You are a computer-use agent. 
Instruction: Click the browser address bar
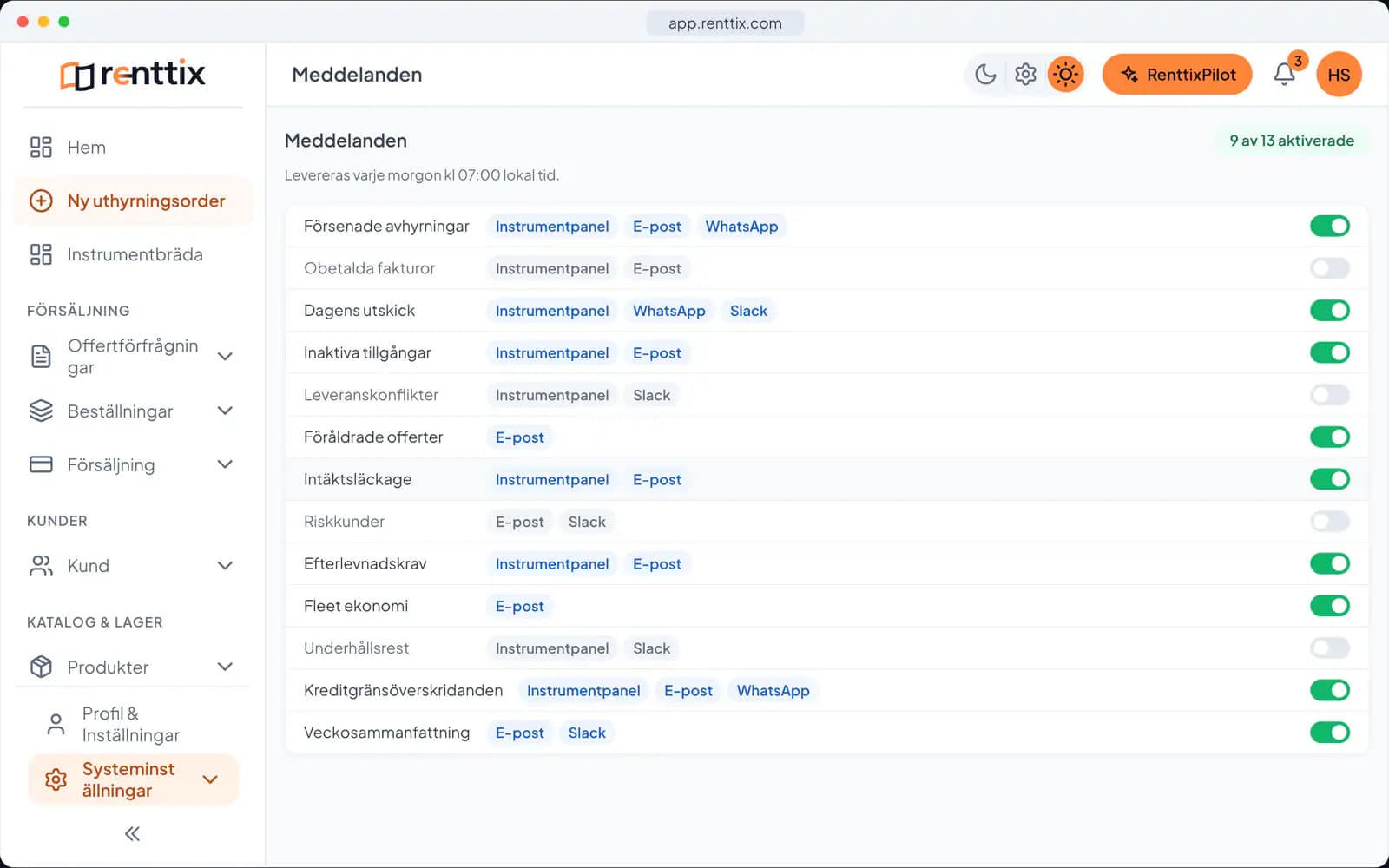725,23
